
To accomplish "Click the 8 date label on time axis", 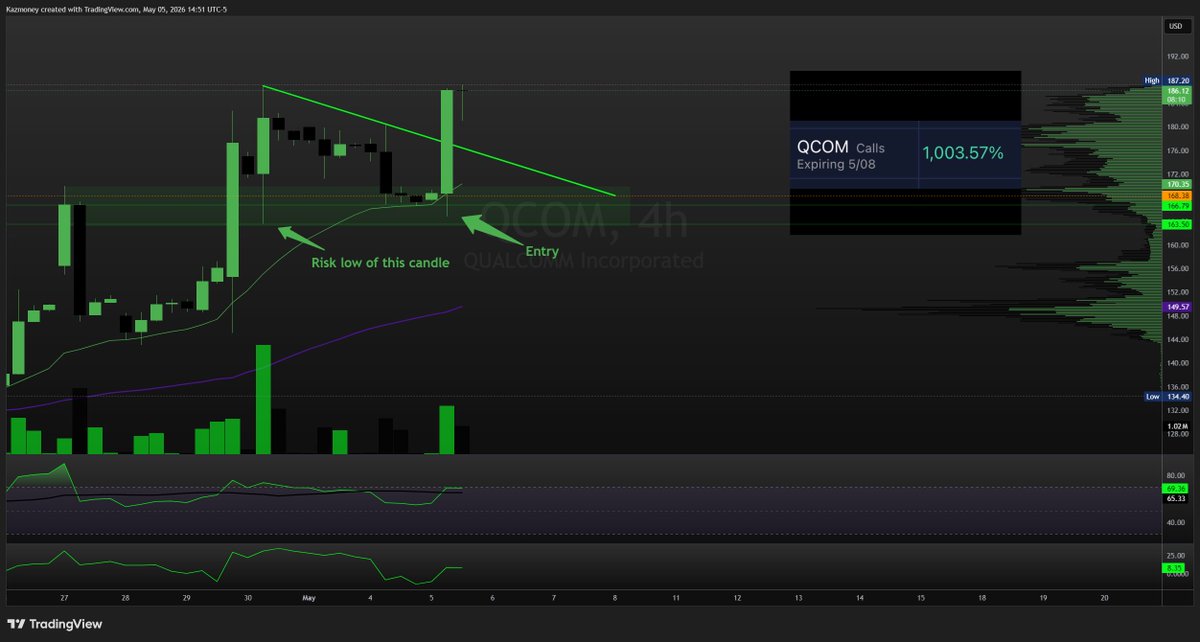I will pyautogui.click(x=614, y=597).
